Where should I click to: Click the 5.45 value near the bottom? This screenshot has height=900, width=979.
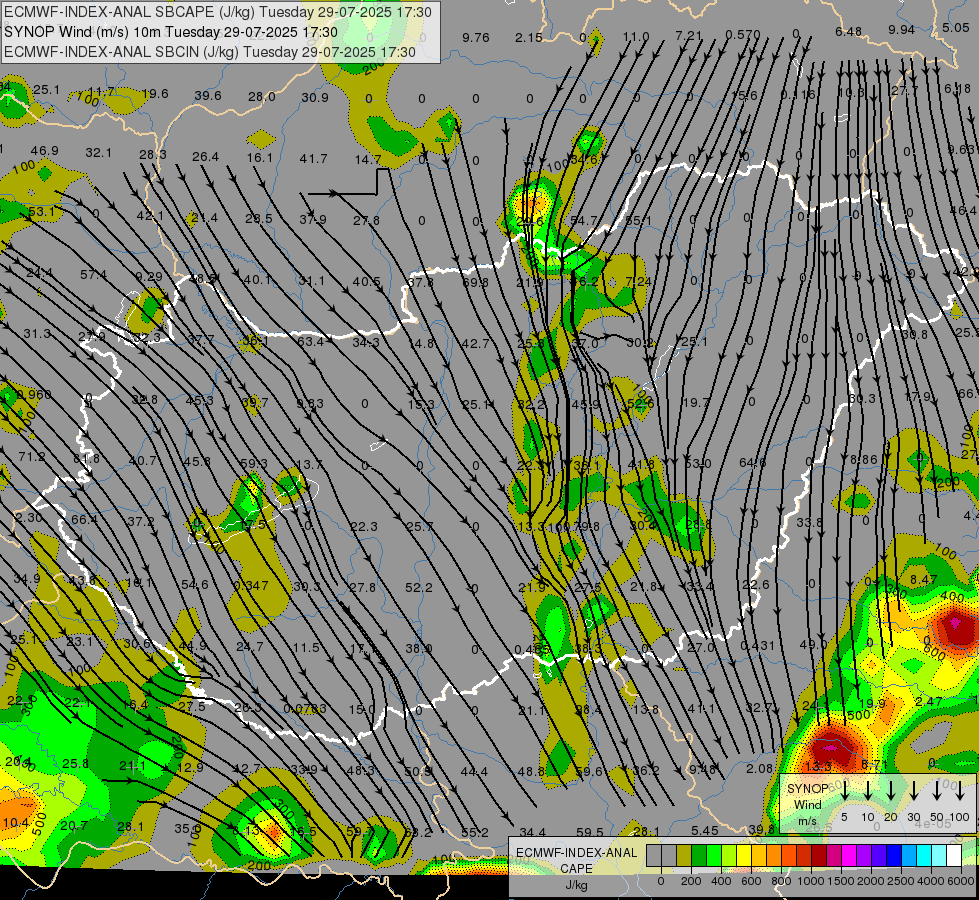tap(704, 830)
